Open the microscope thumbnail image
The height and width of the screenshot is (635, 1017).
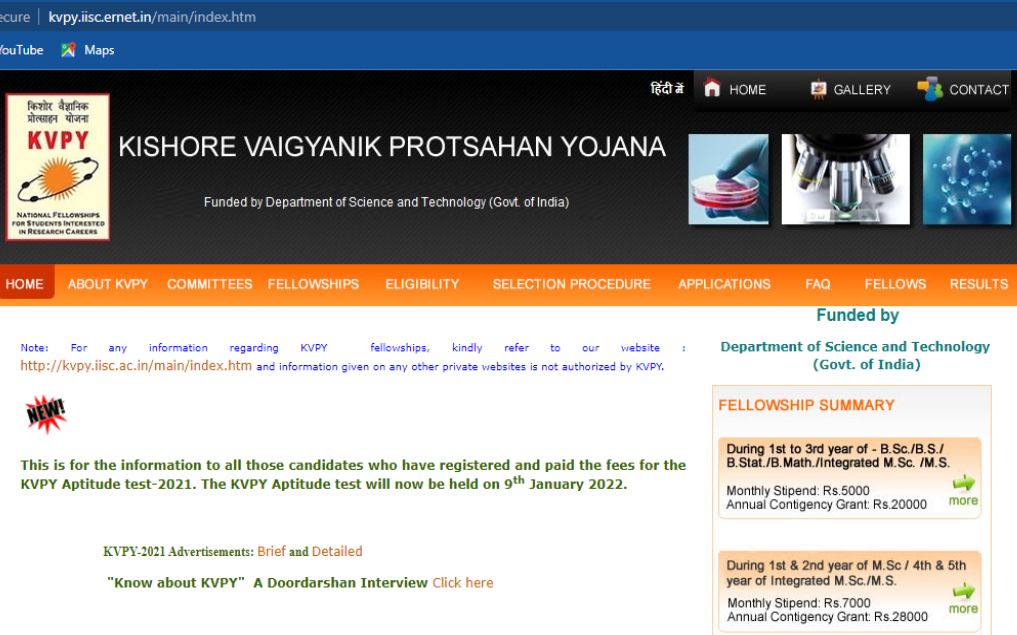[x=846, y=179]
